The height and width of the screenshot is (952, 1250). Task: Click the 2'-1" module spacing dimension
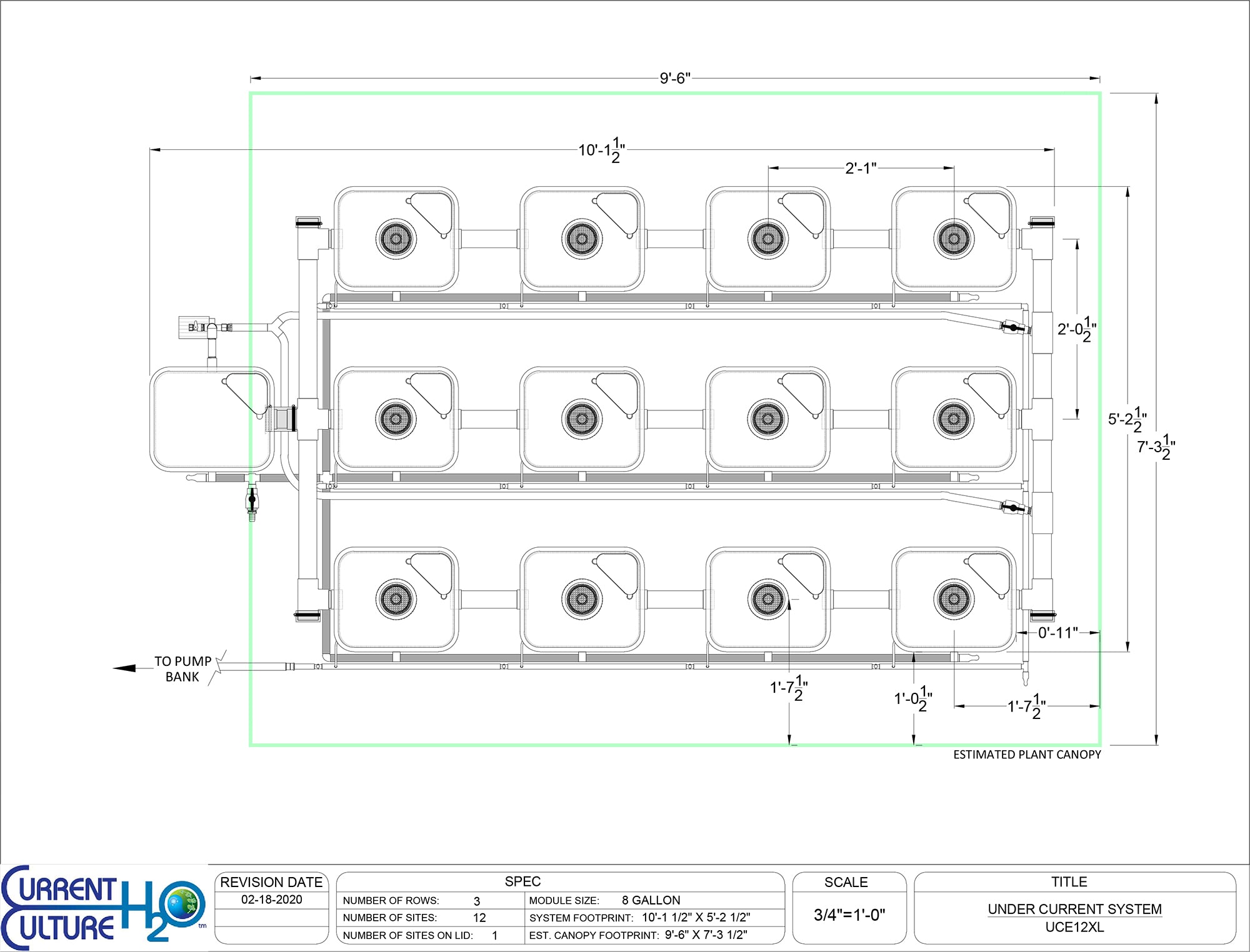(861, 168)
